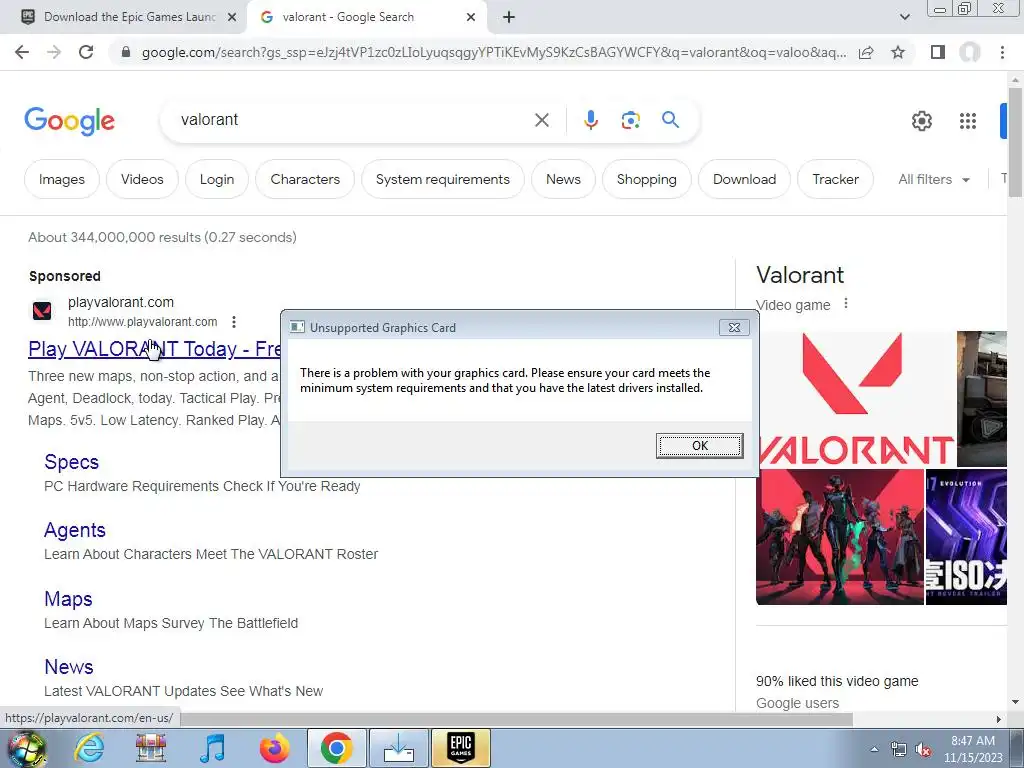Open the tab search chevron

(x=904, y=18)
